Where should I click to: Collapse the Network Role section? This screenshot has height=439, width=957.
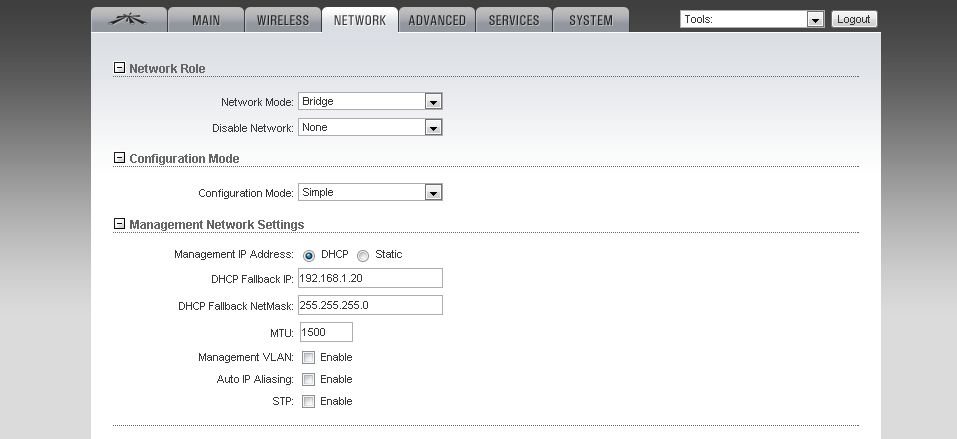[x=119, y=68]
